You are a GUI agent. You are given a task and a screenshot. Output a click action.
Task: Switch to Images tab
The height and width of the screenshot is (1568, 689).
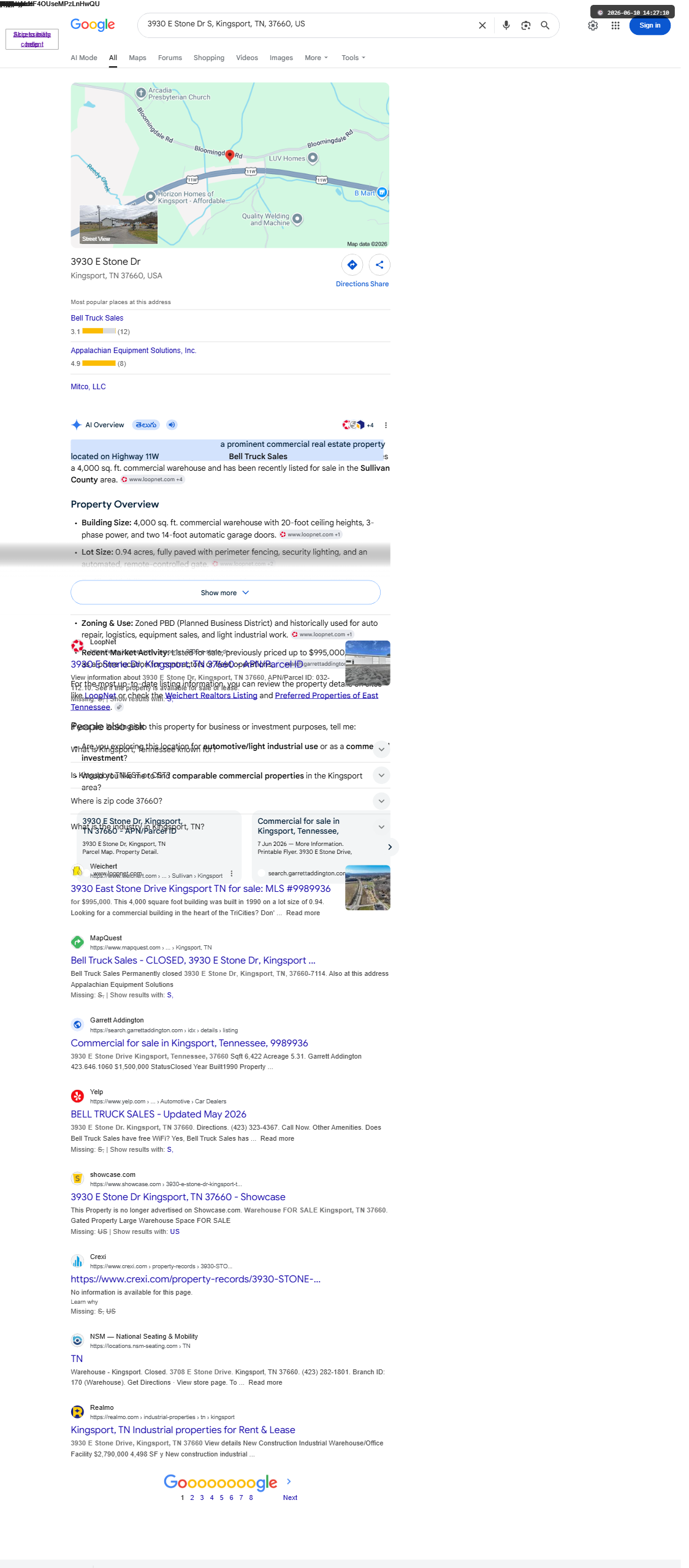281,58
